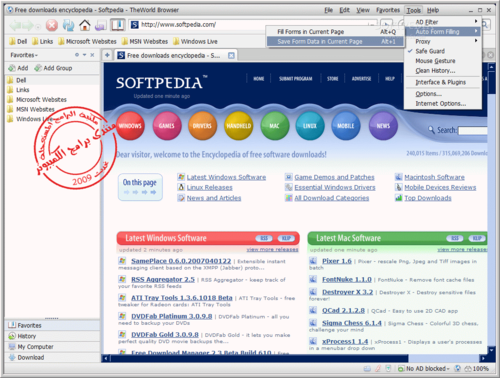Screen dimensions: 500x378
Task: Go to Home page icon
Action: coord(85,25)
